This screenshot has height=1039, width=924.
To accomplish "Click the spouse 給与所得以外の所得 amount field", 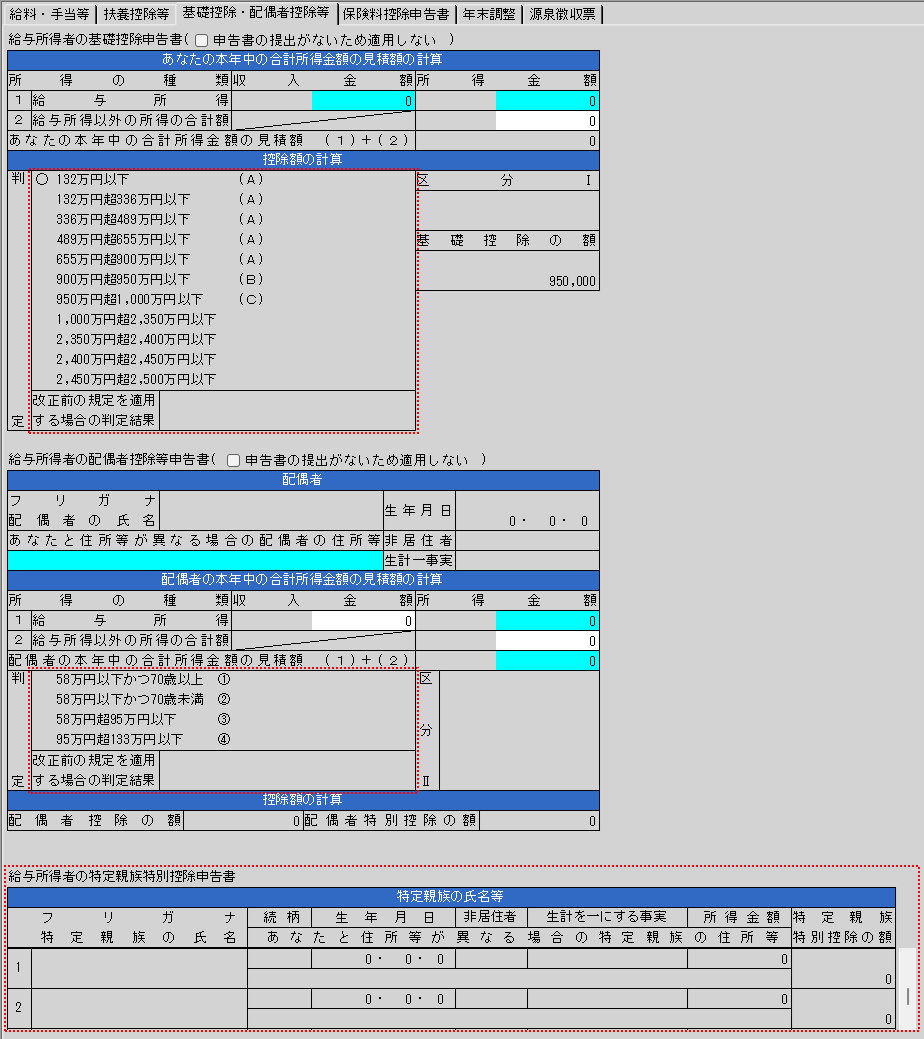I will [x=547, y=641].
